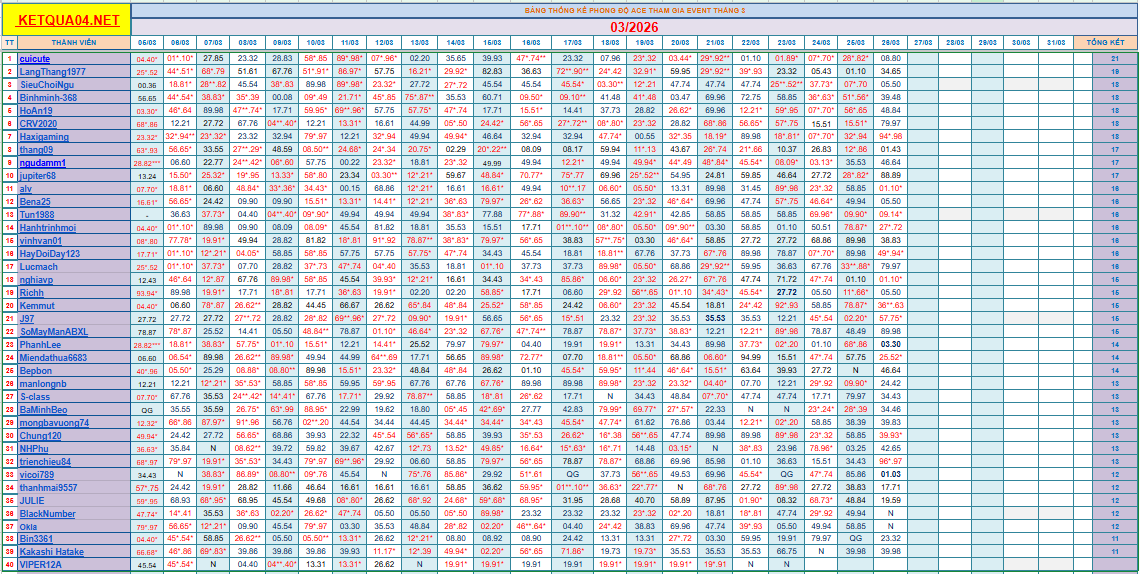Select the 31/03 date column header
1140x574 pixels.
point(1055,44)
